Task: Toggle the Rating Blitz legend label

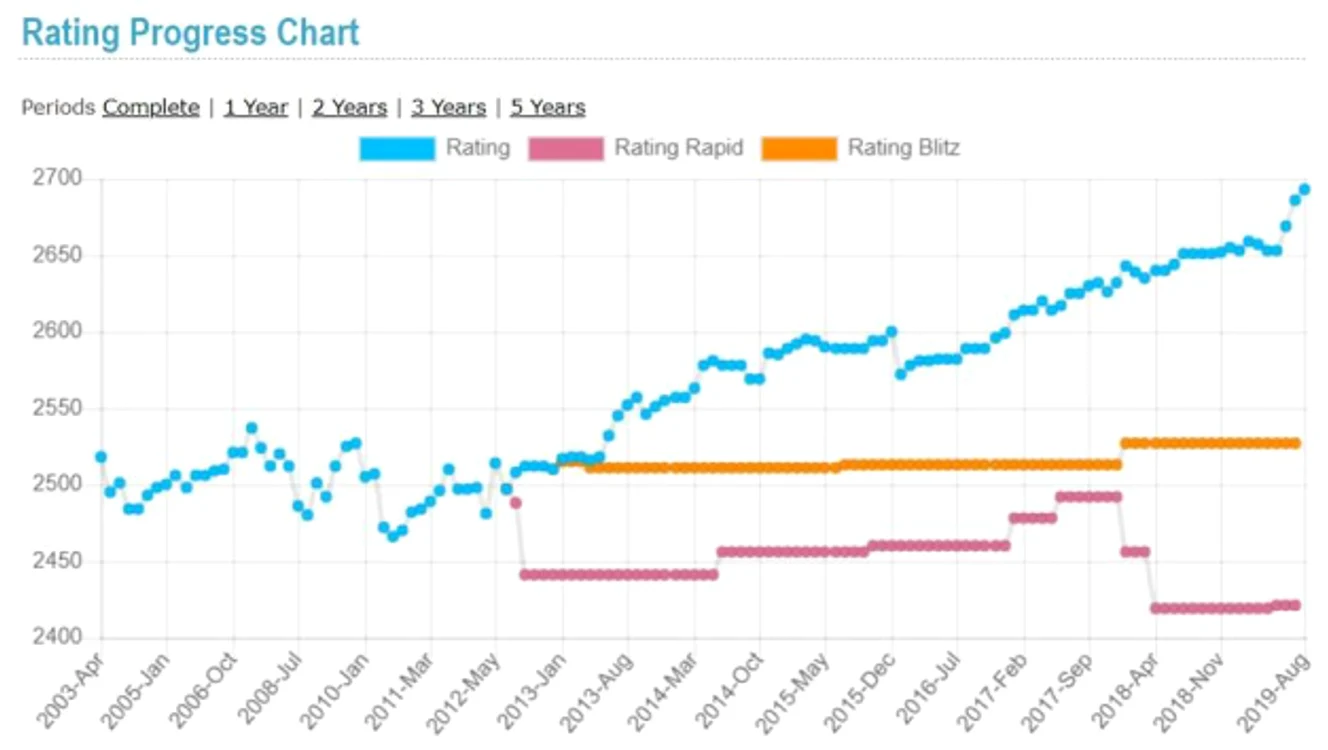Action: click(x=904, y=148)
